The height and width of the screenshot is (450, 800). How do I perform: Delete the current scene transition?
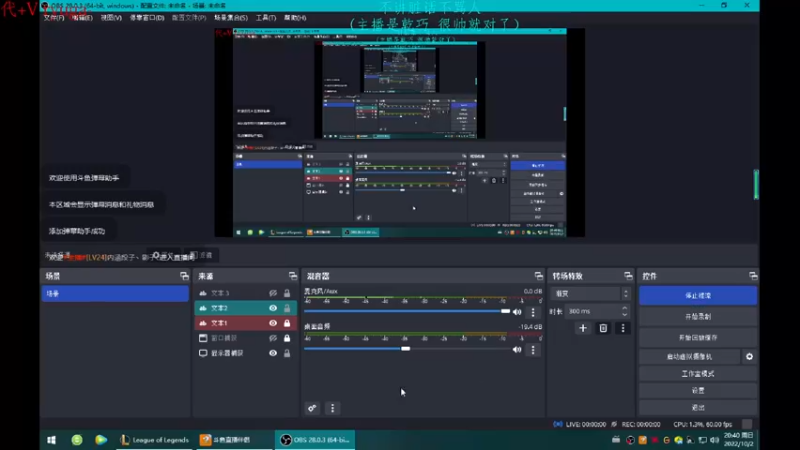(603, 328)
